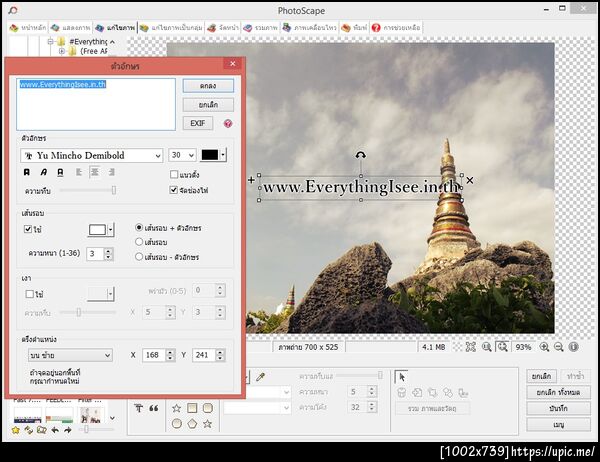Choose the rounded rectangle shape tool
600x462 pixels.
tap(207, 408)
